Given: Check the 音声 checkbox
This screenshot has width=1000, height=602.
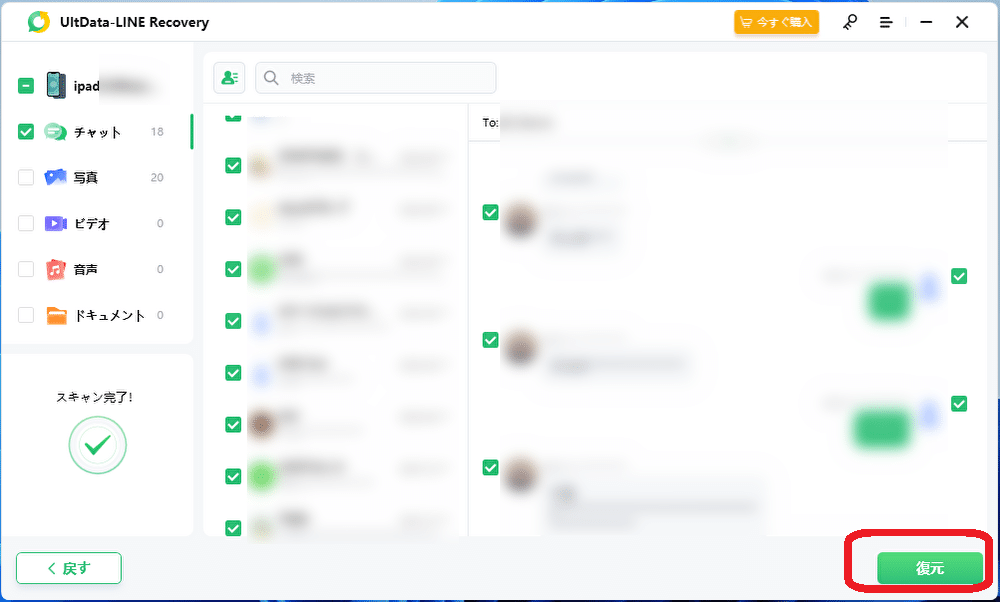Looking at the screenshot, I should click(26, 269).
